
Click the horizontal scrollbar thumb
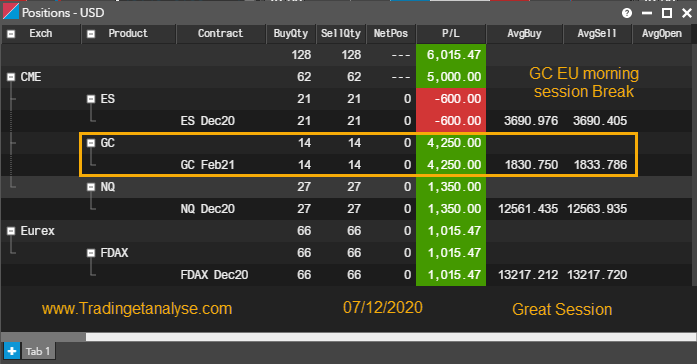coord(391,337)
